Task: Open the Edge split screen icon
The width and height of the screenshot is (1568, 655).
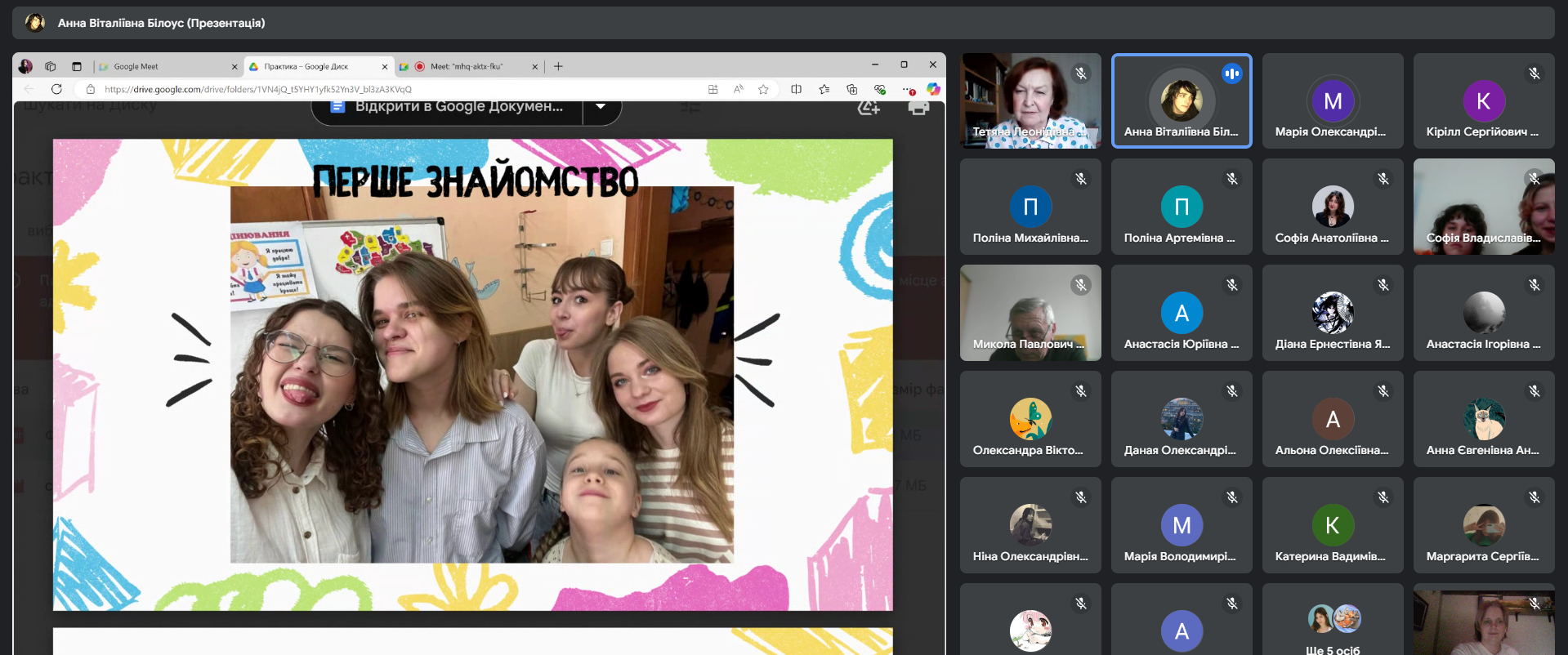Action: click(796, 89)
